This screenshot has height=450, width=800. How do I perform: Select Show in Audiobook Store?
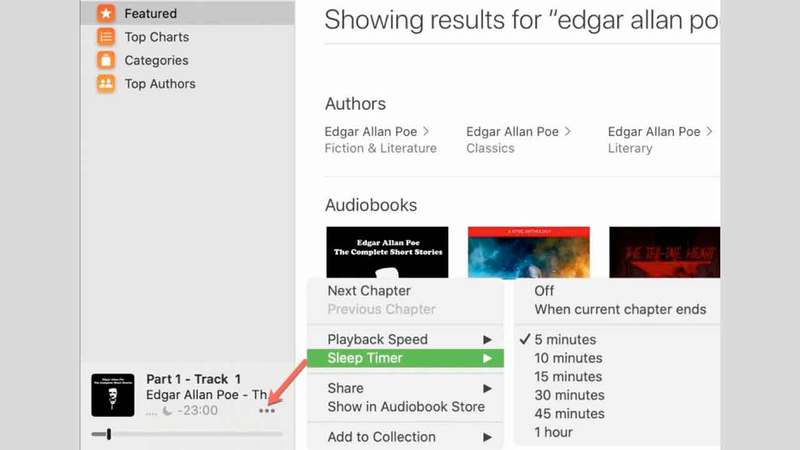pos(406,407)
